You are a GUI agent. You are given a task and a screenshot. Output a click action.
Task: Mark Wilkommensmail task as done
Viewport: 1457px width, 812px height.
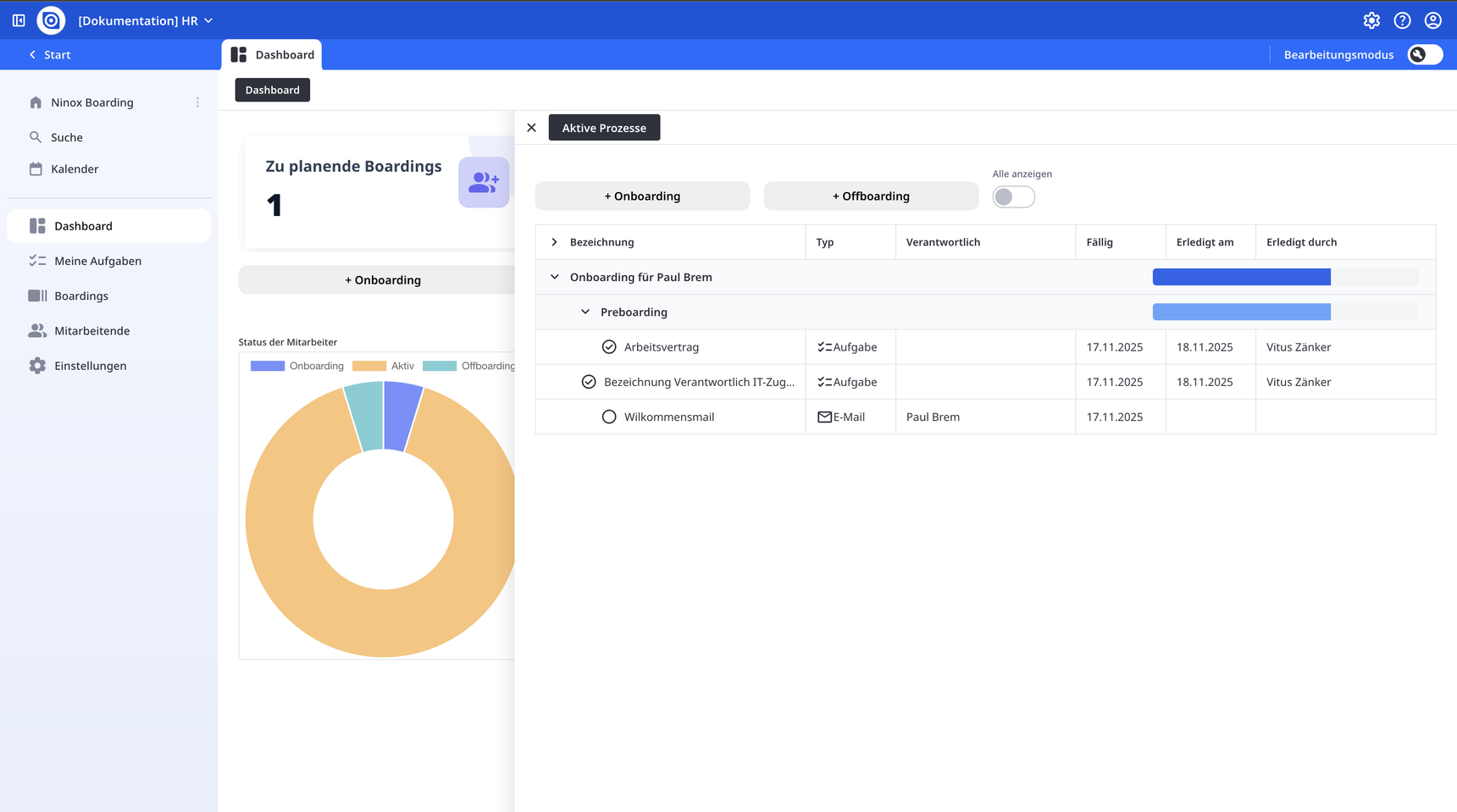coord(608,417)
